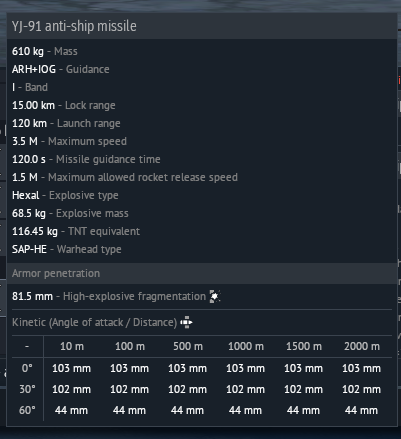Viewport: 401px width, 439px height.
Task: Click the kinetic penetration crosshair icon
Action: [x=186, y=322]
